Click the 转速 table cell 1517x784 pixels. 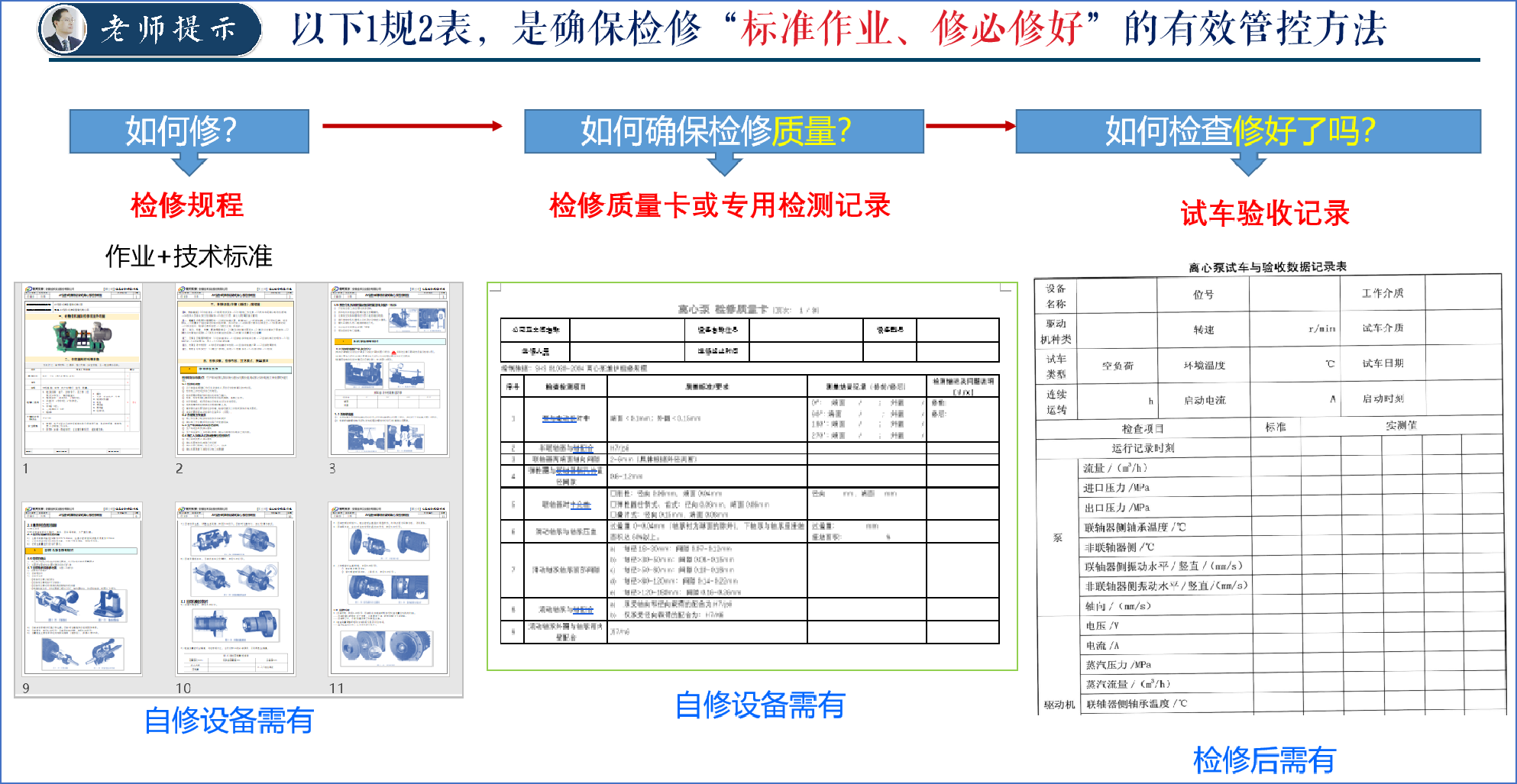pyautogui.click(x=1204, y=330)
